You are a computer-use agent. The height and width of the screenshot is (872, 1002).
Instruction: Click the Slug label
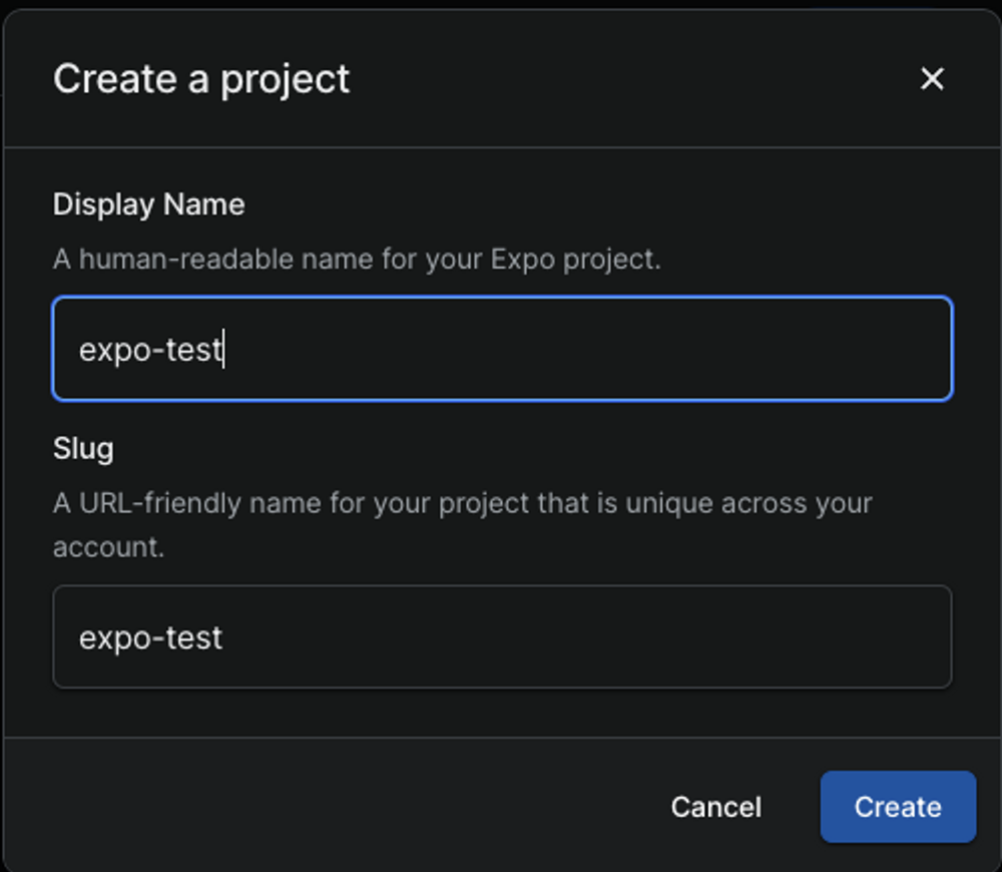point(83,449)
